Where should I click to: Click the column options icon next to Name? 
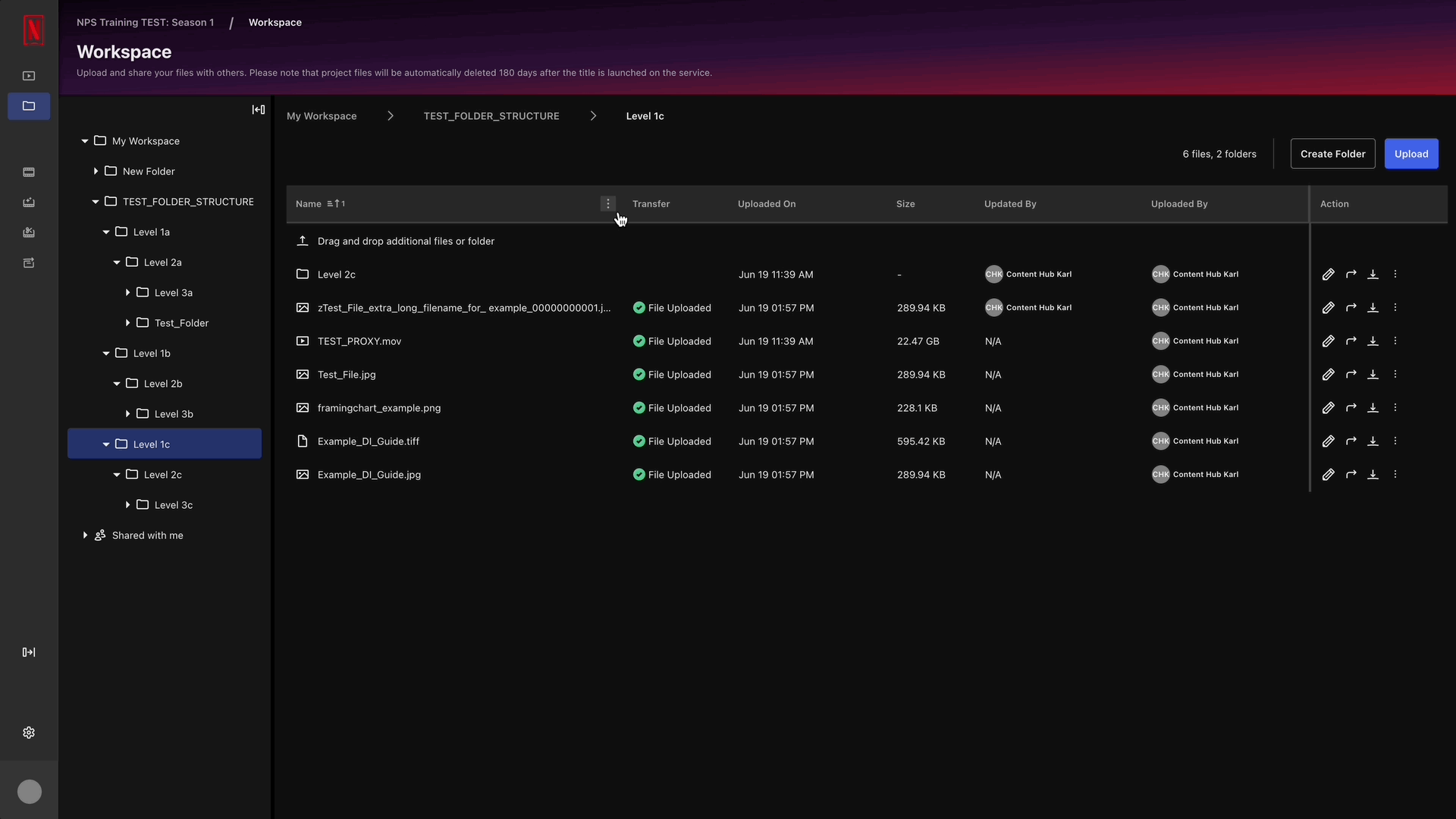608,204
